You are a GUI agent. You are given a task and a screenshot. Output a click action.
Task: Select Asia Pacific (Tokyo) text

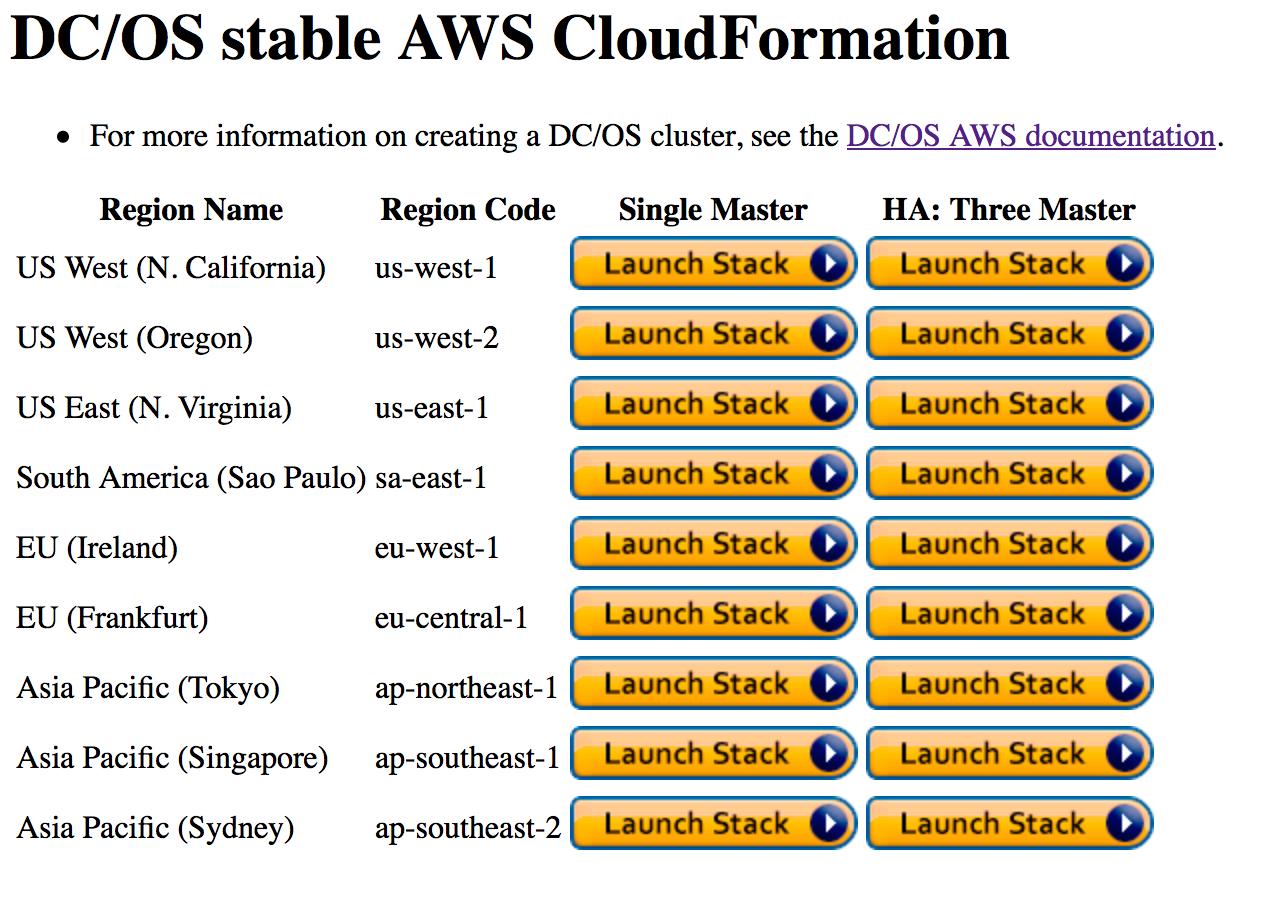(148, 688)
